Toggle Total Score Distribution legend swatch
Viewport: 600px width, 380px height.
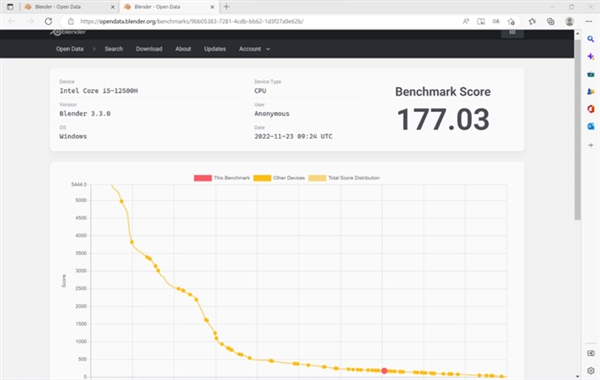point(317,178)
